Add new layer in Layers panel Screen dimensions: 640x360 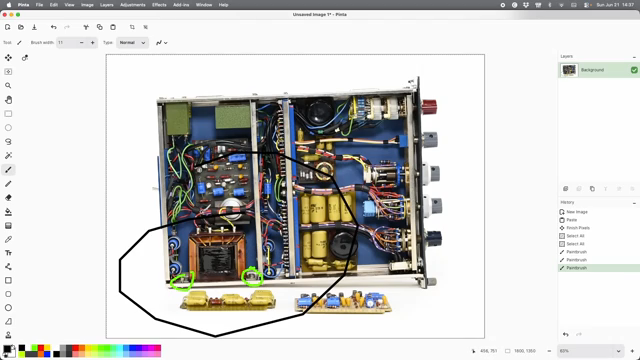(565, 189)
